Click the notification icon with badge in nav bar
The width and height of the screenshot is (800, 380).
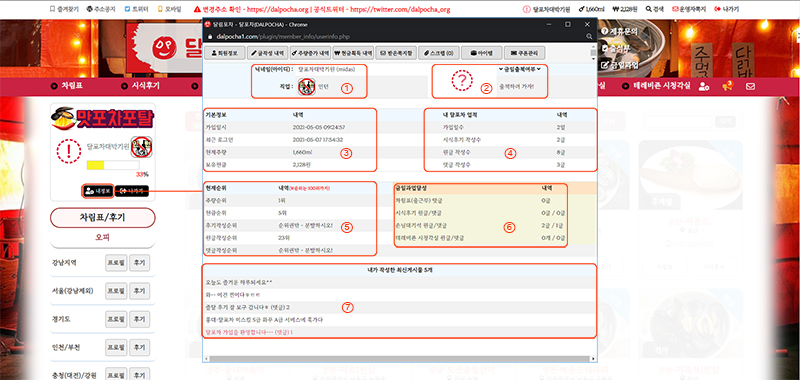point(727,86)
